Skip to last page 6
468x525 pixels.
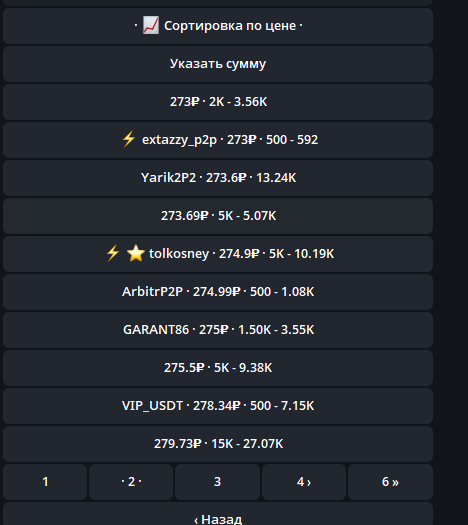point(390,482)
